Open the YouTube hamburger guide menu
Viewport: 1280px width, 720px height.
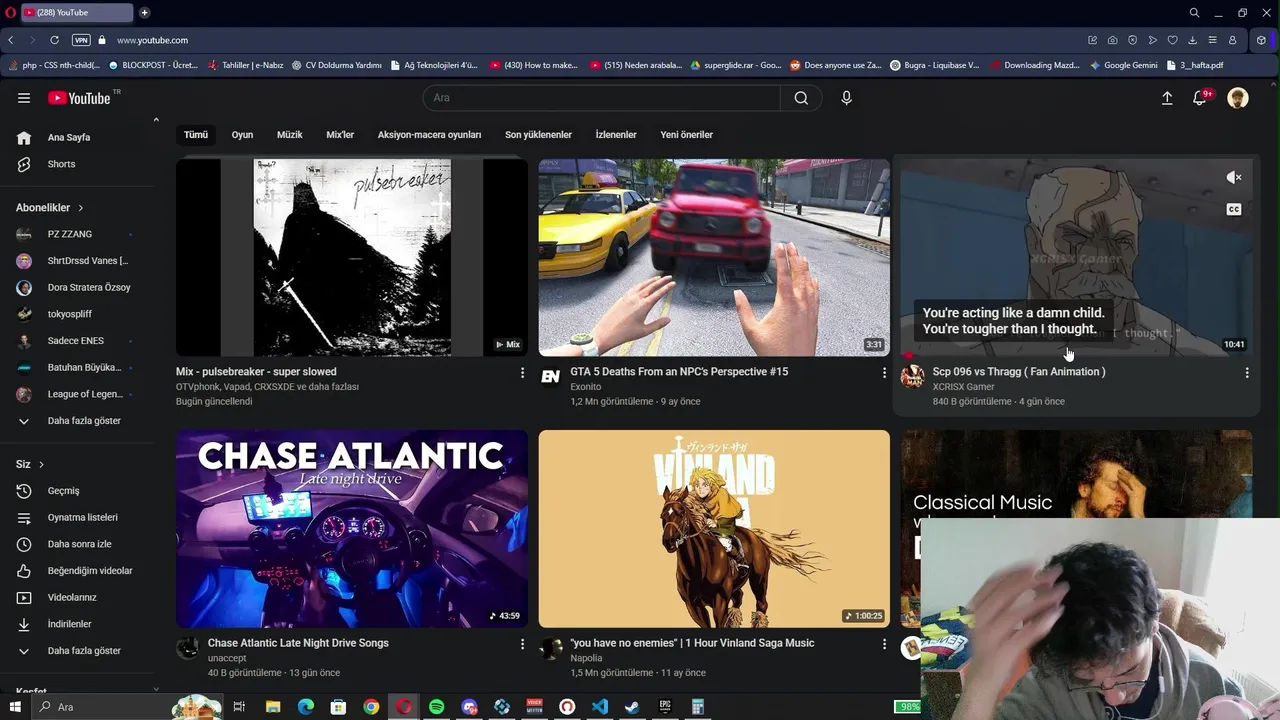(x=24, y=98)
